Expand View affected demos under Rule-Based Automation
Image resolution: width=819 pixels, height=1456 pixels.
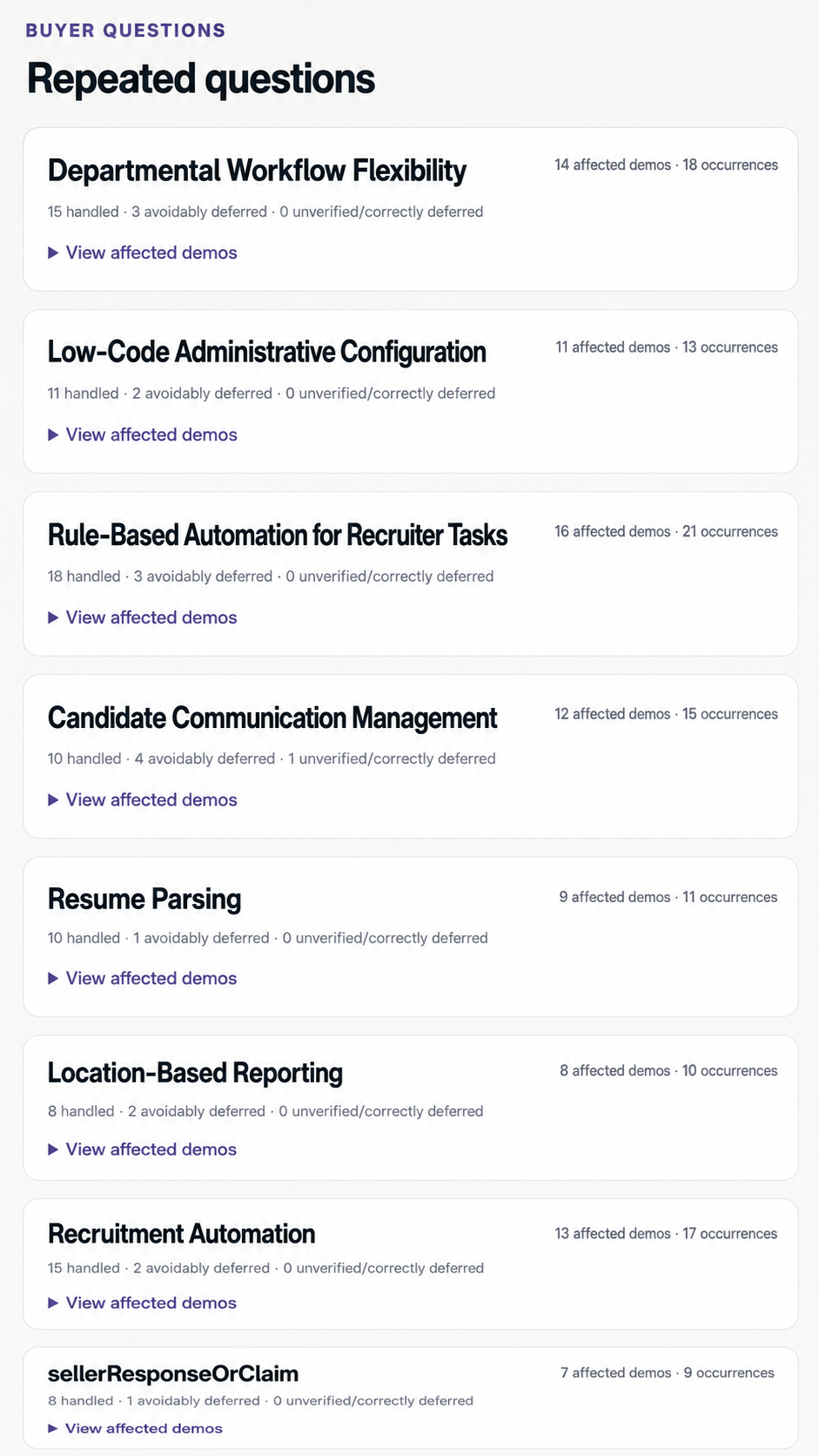[x=143, y=617]
